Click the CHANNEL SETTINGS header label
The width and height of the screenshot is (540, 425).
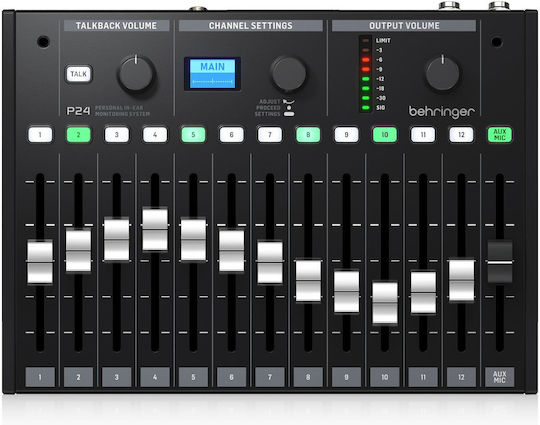(251, 26)
